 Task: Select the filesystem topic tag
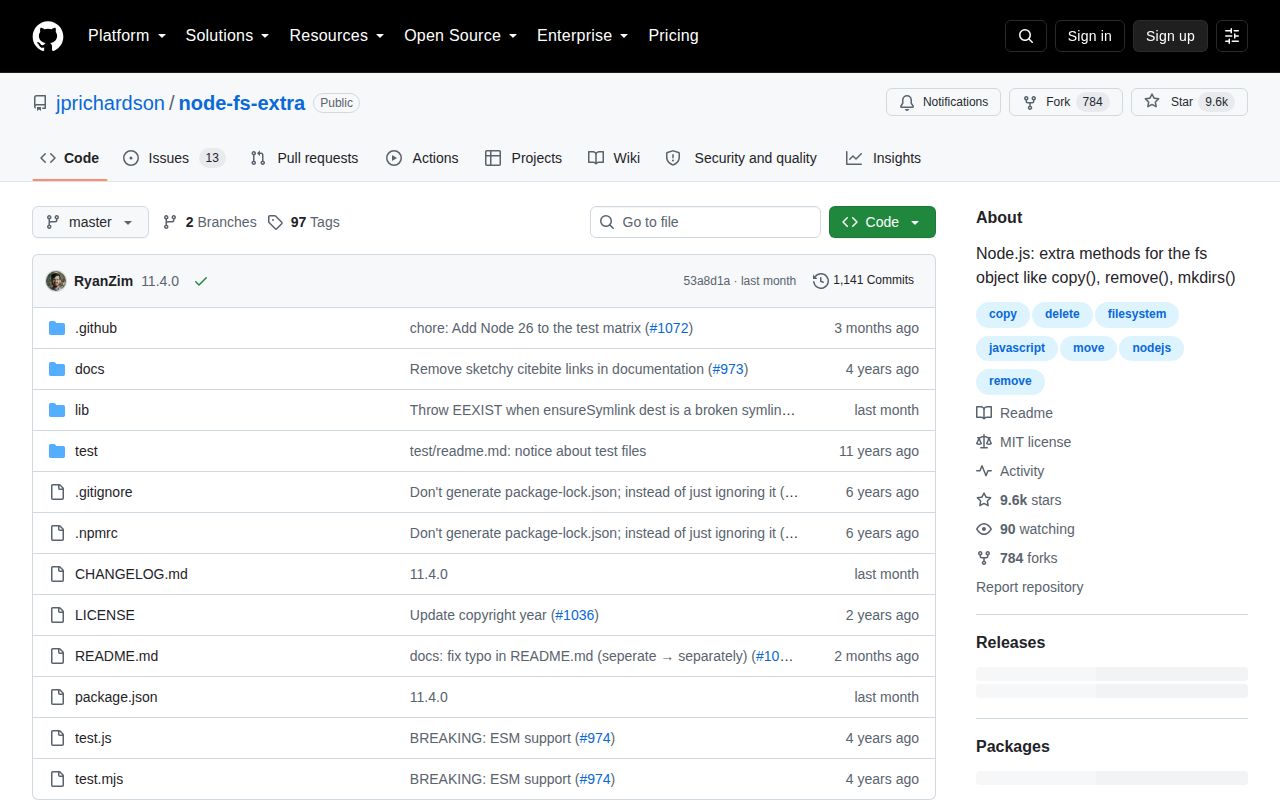(1137, 314)
